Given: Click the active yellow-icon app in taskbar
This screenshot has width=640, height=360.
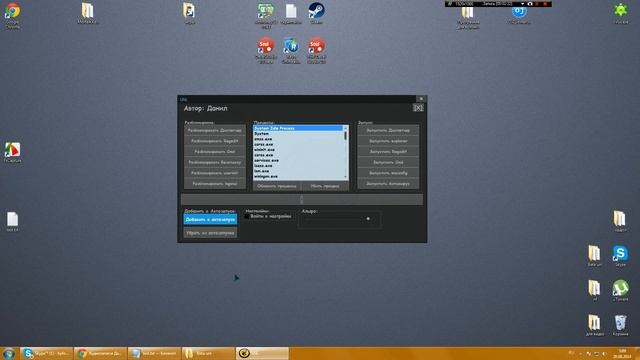Looking at the screenshot, I should [262, 353].
